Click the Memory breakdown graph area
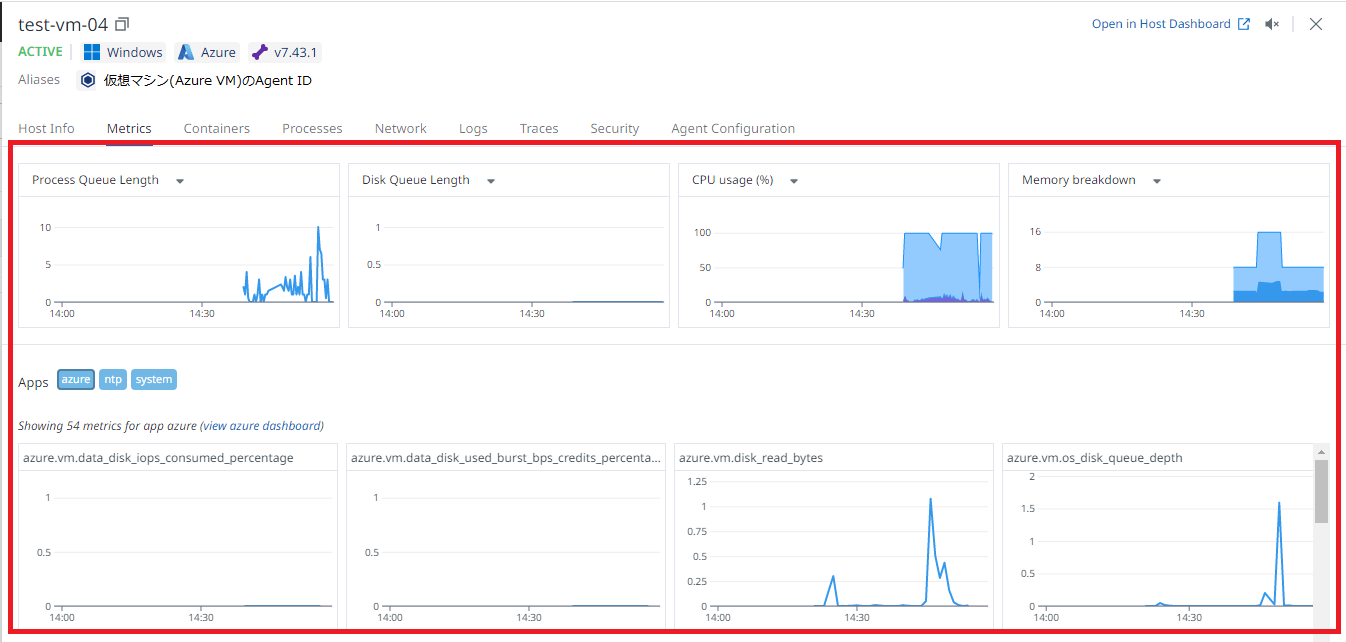 click(x=1169, y=262)
